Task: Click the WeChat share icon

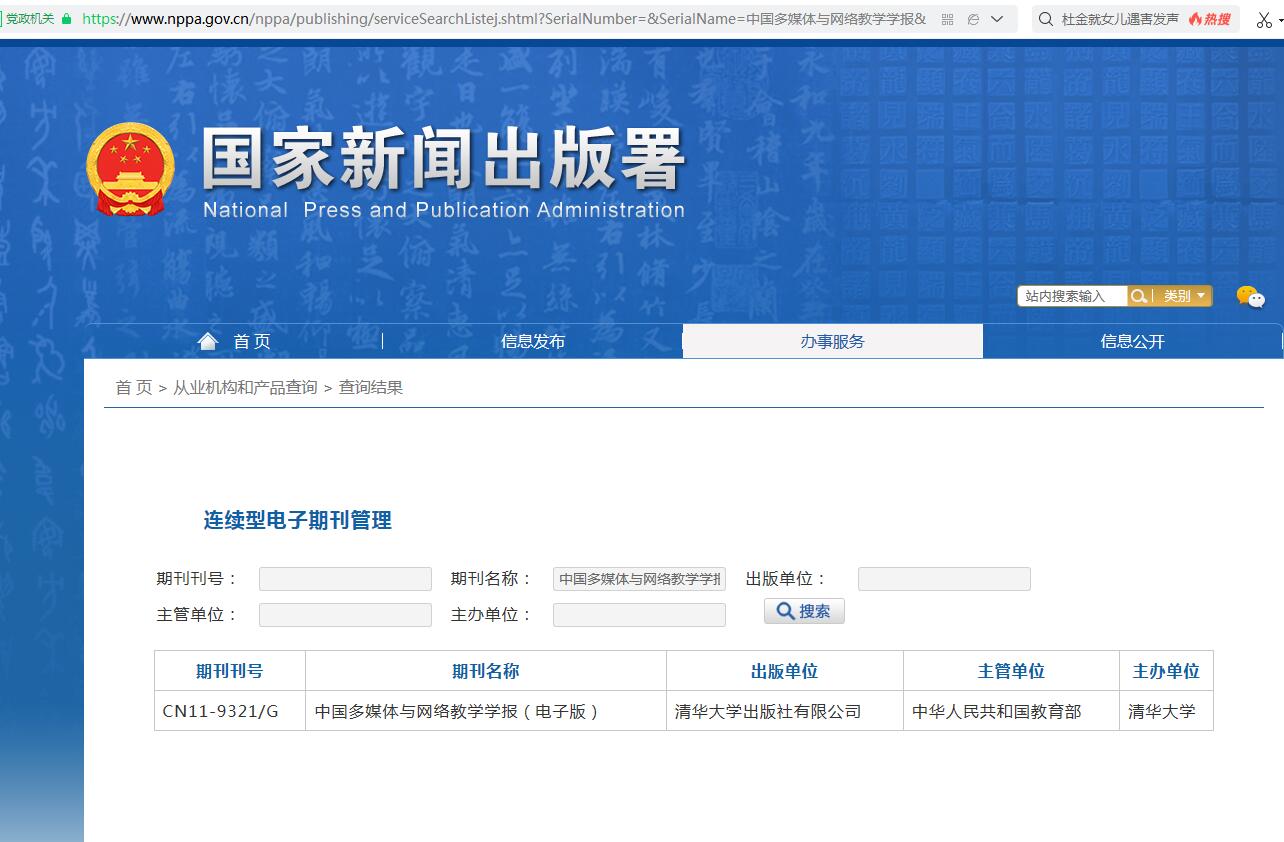Action: click(1251, 297)
